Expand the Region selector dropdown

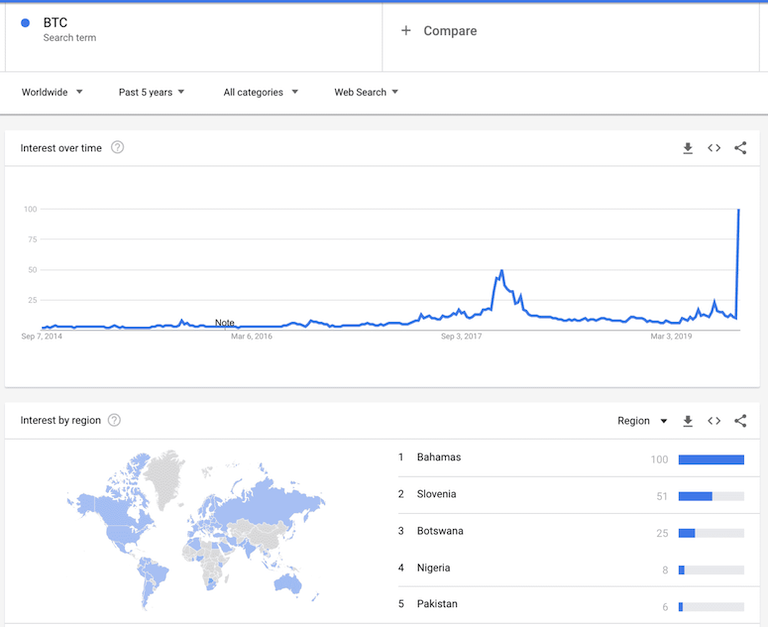click(x=642, y=421)
